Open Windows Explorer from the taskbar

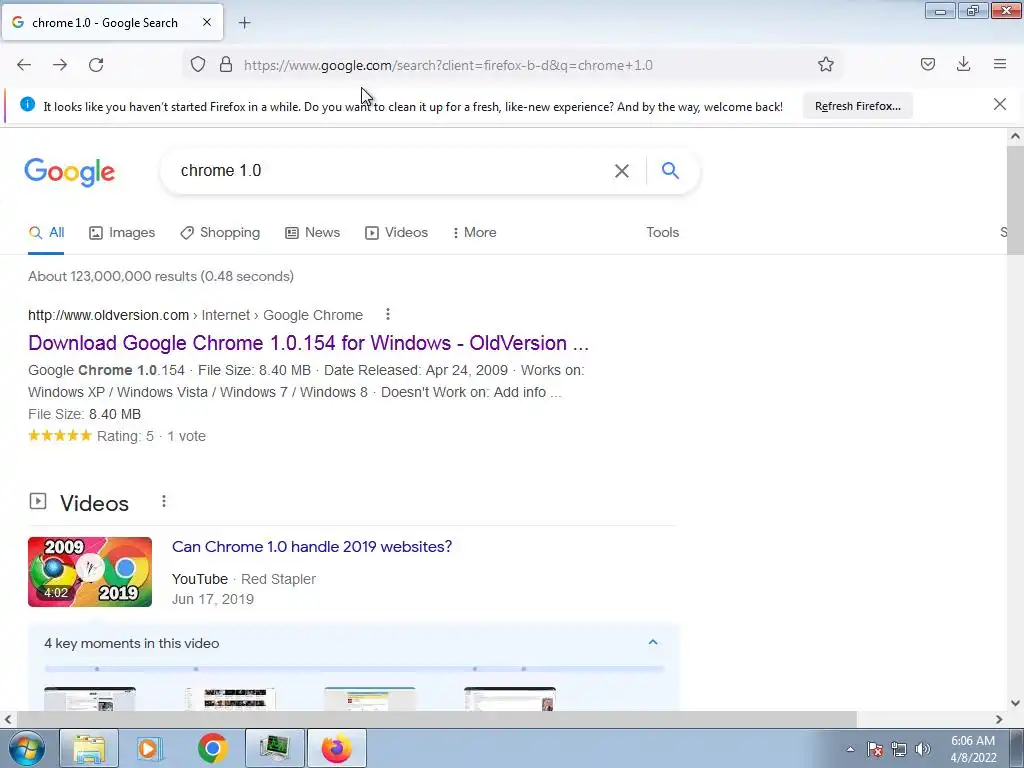89,748
